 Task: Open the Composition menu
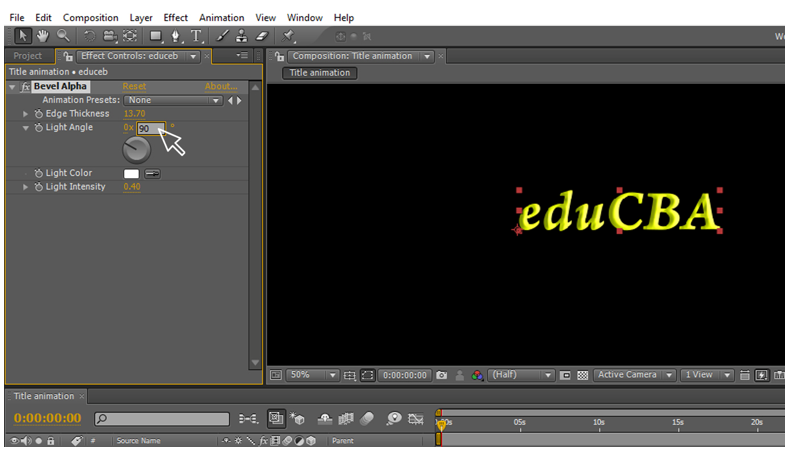(x=90, y=18)
